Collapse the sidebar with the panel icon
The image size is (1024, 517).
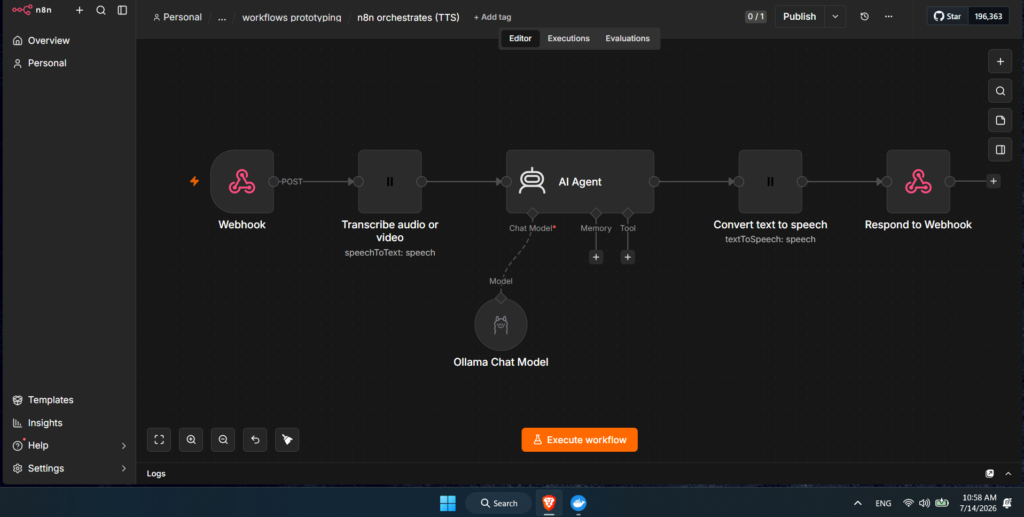122,10
